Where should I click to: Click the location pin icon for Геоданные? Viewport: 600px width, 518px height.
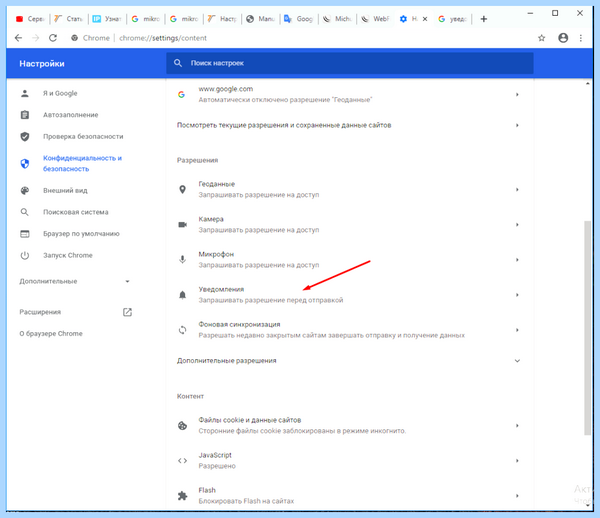183,189
